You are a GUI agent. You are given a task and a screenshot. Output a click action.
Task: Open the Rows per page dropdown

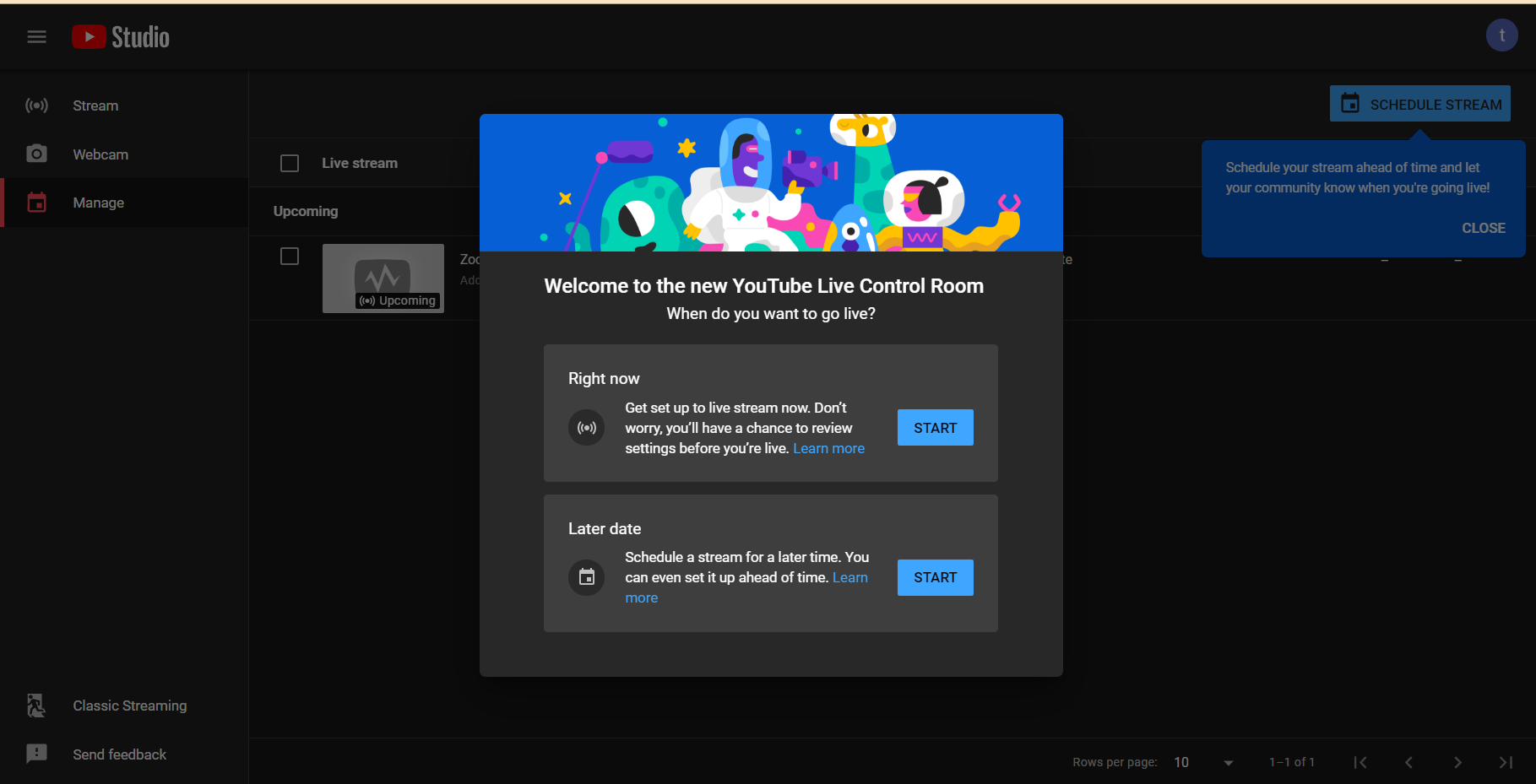click(1204, 762)
